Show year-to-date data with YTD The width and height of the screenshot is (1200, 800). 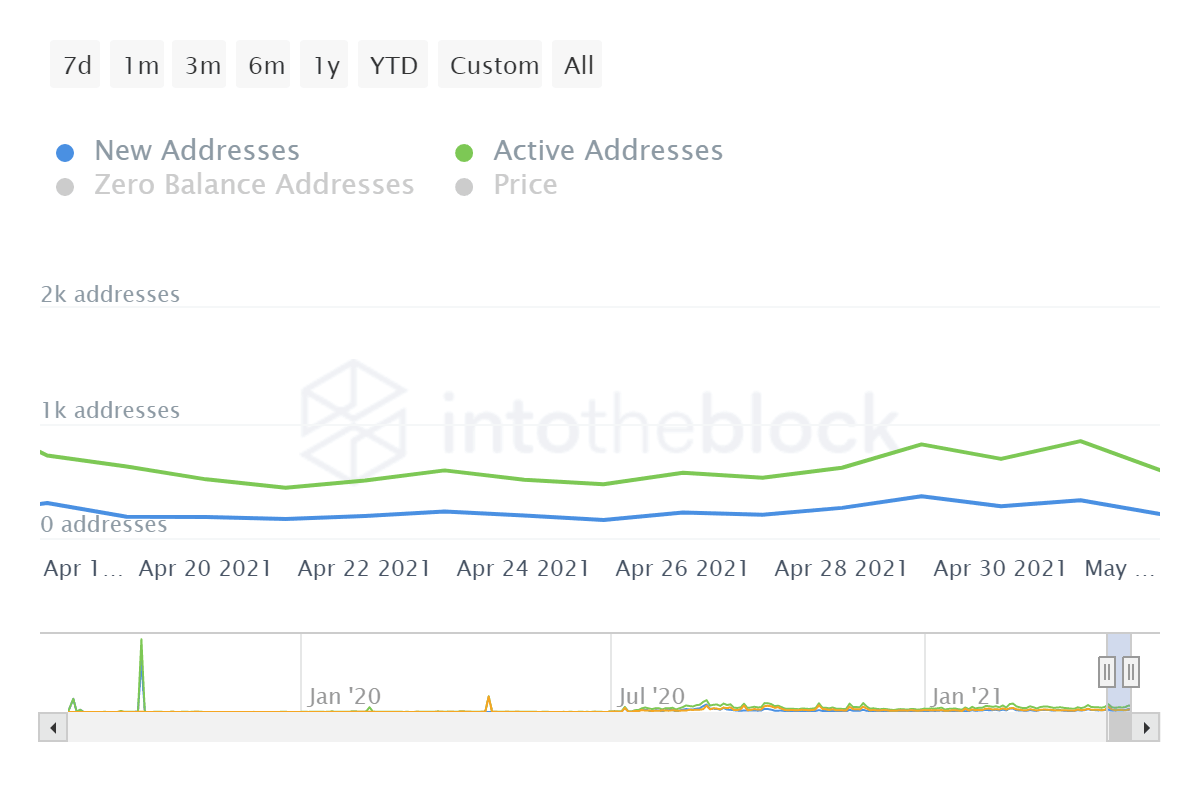point(393,65)
